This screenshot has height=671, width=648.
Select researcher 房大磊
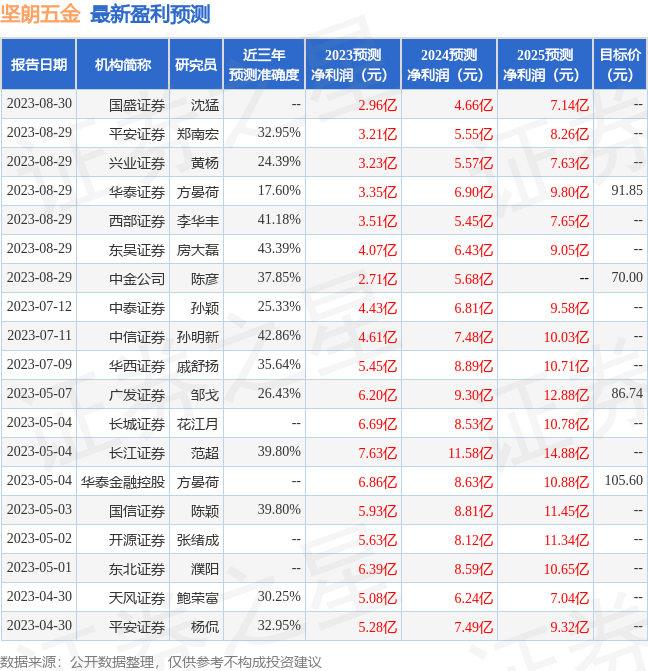pyautogui.click(x=198, y=250)
